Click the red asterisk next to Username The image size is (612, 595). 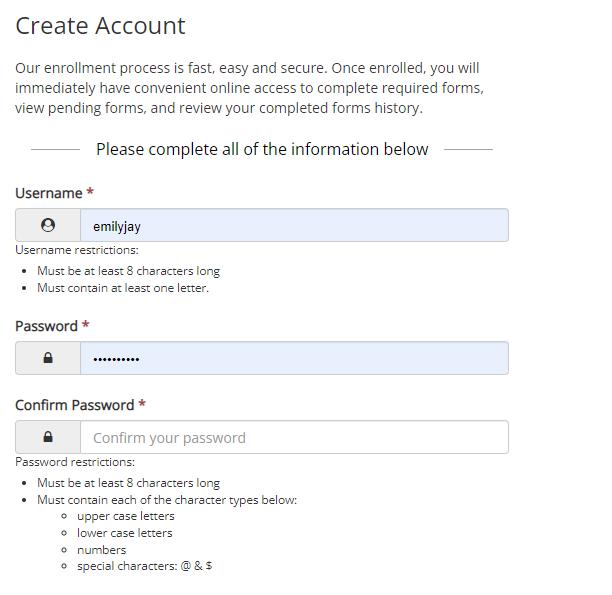(90, 192)
